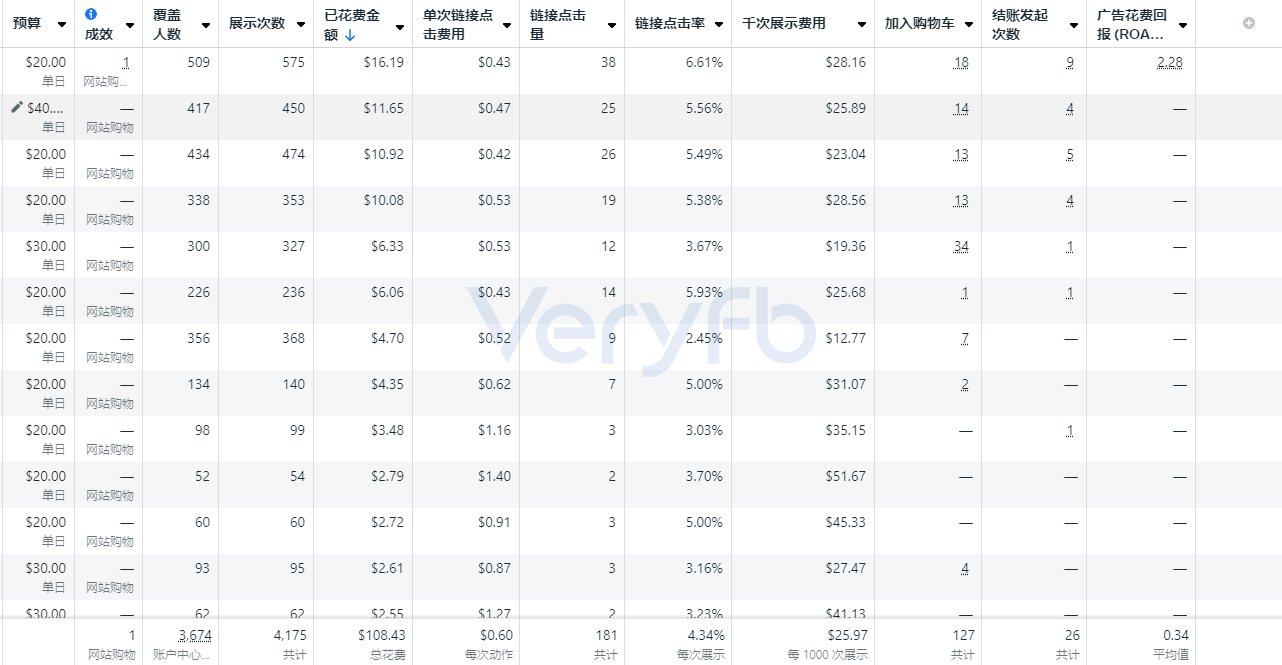The height and width of the screenshot is (665, 1282).
Task: Click the underlined 18 add-to-cart value
Action: tap(961, 62)
